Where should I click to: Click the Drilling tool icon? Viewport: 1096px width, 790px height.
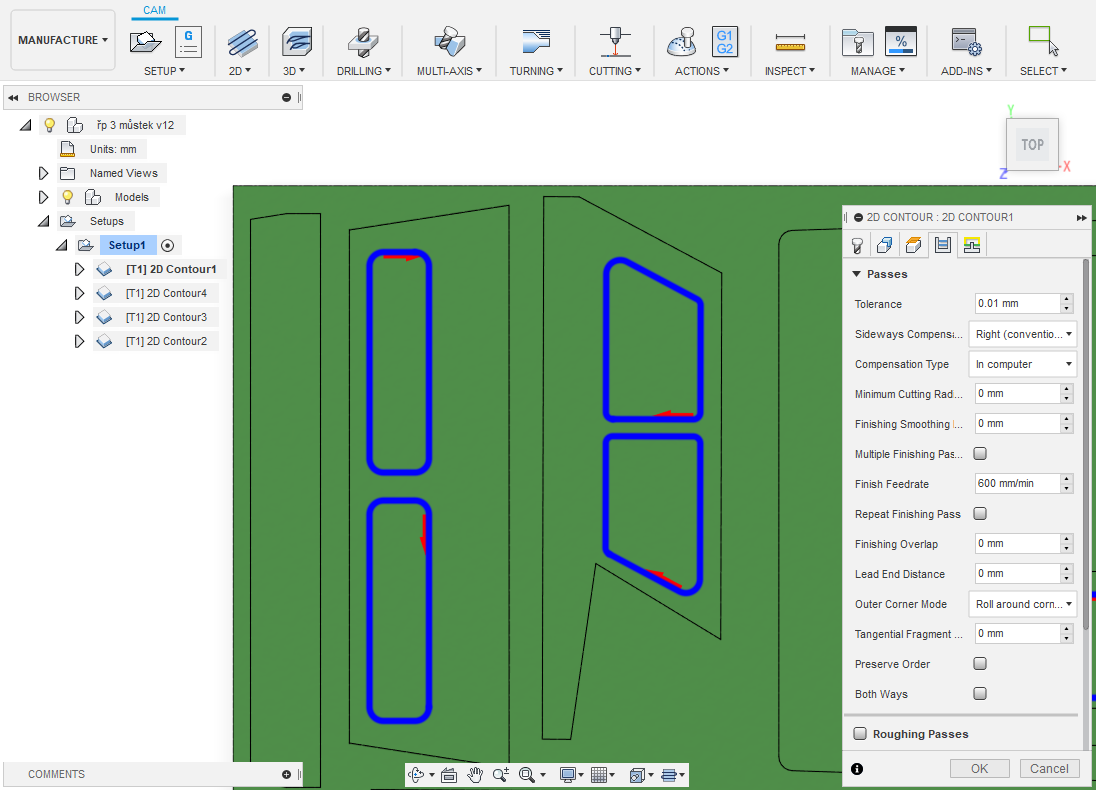[x=362, y=42]
